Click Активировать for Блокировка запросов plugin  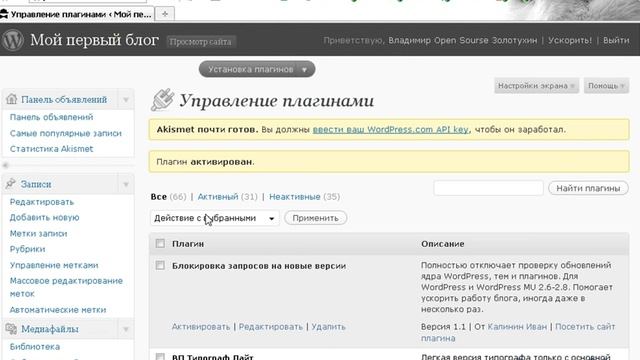(x=201, y=327)
